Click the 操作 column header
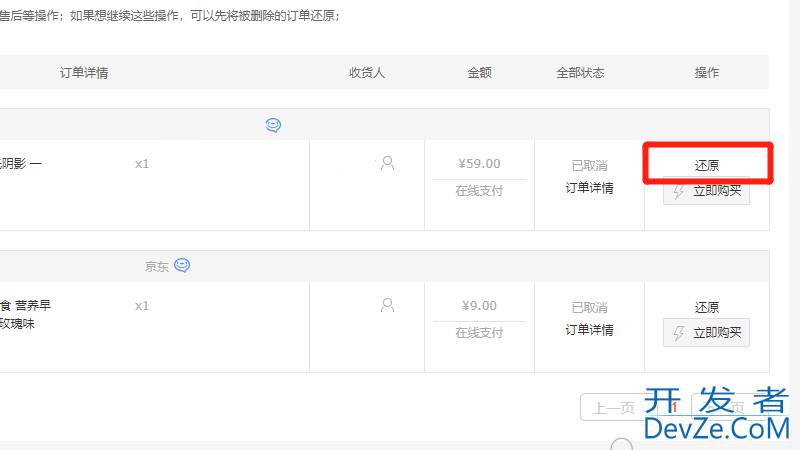This screenshot has width=800, height=450. pos(707,73)
